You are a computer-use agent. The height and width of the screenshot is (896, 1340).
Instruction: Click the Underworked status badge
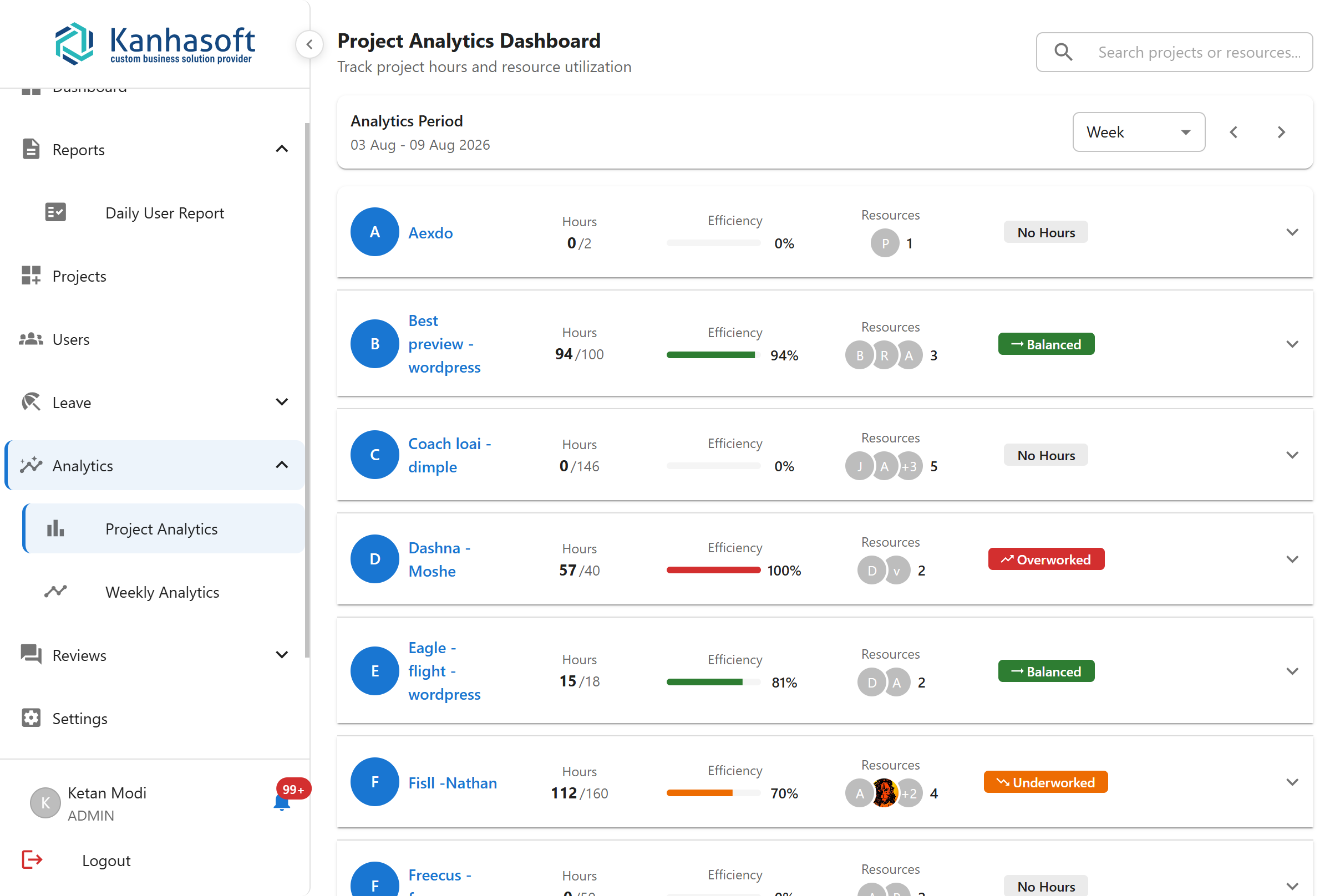coord(1045,782)
